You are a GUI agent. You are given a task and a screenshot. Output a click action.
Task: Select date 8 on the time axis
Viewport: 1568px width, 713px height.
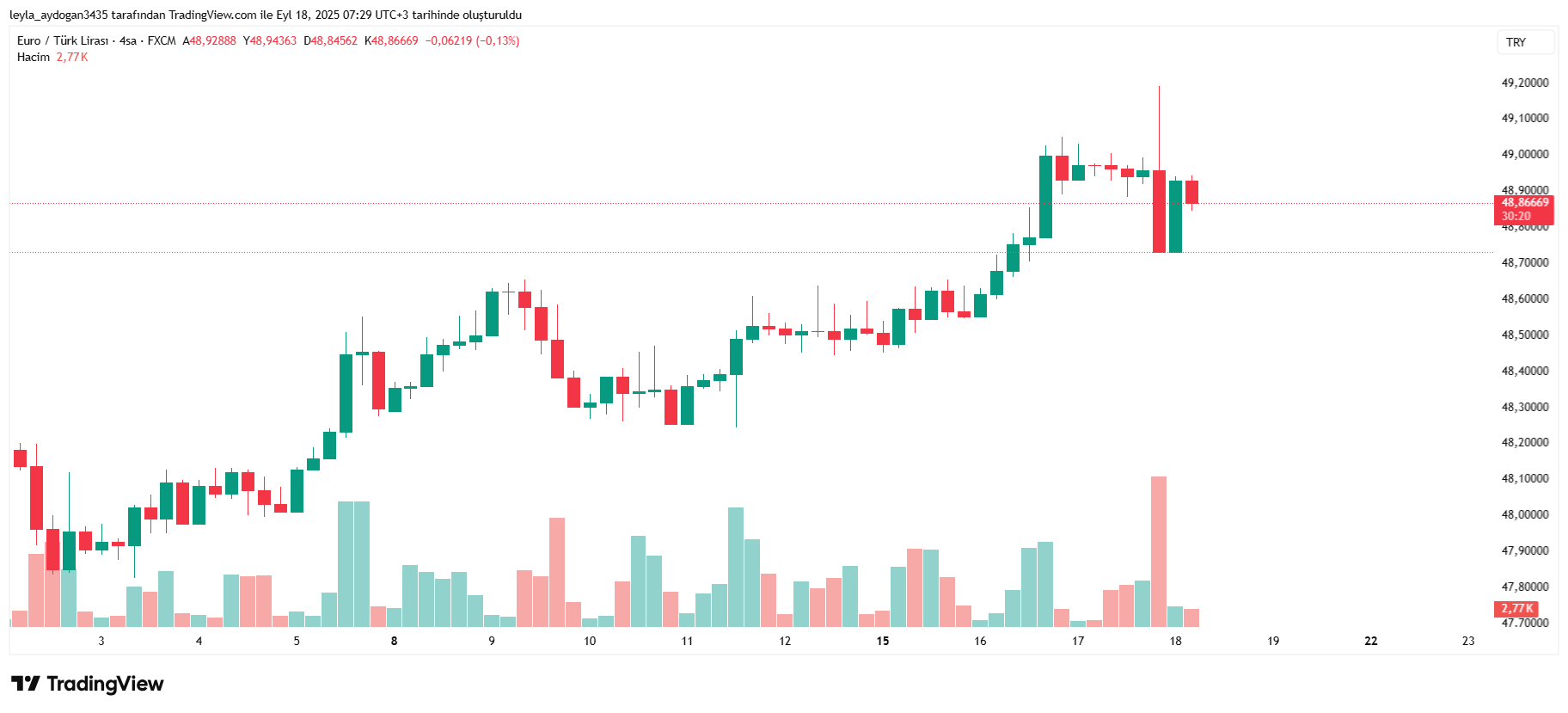pos(394,641)
